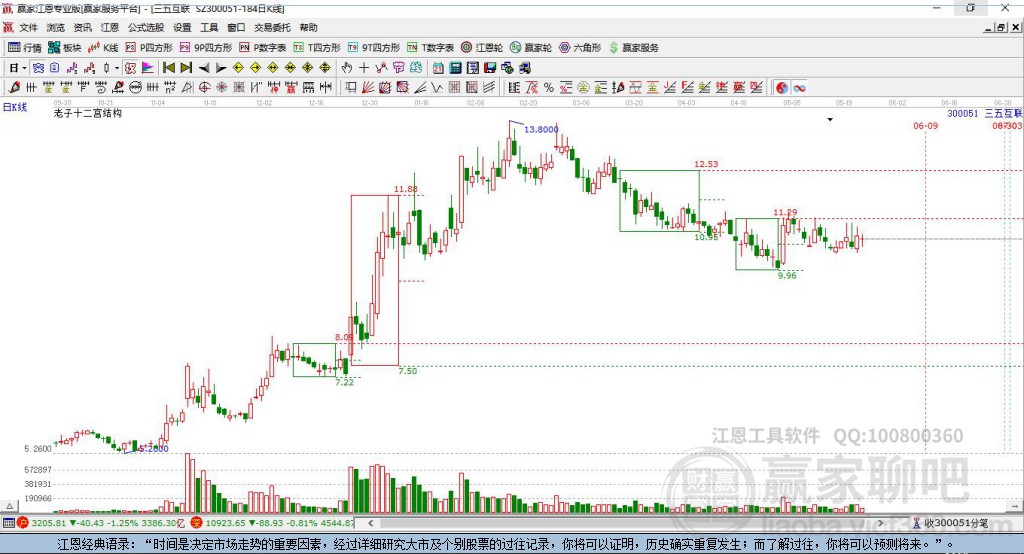Jump to the first bar icon
Image resolution: width=1024 pixels, height=554 pixels.
tap(168, 68)
